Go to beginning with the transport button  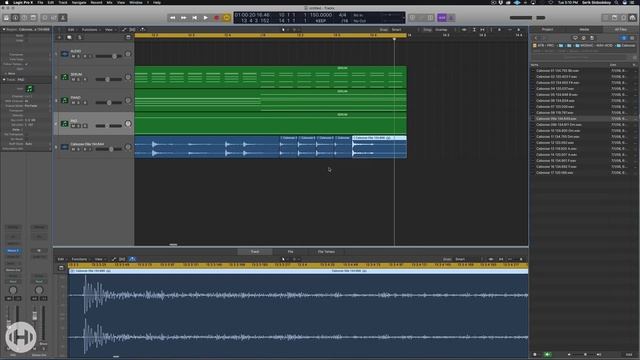point(195,18)
